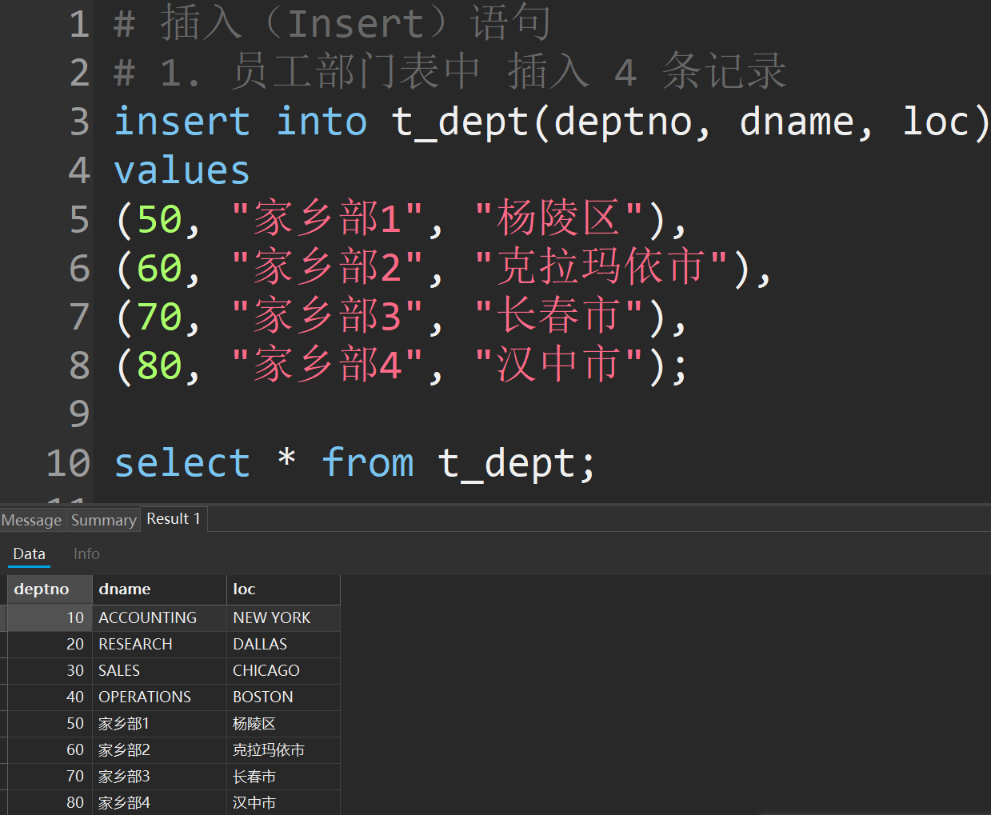Click line number 3 in the gutter

pyautogui.click(x=80, y=121)
